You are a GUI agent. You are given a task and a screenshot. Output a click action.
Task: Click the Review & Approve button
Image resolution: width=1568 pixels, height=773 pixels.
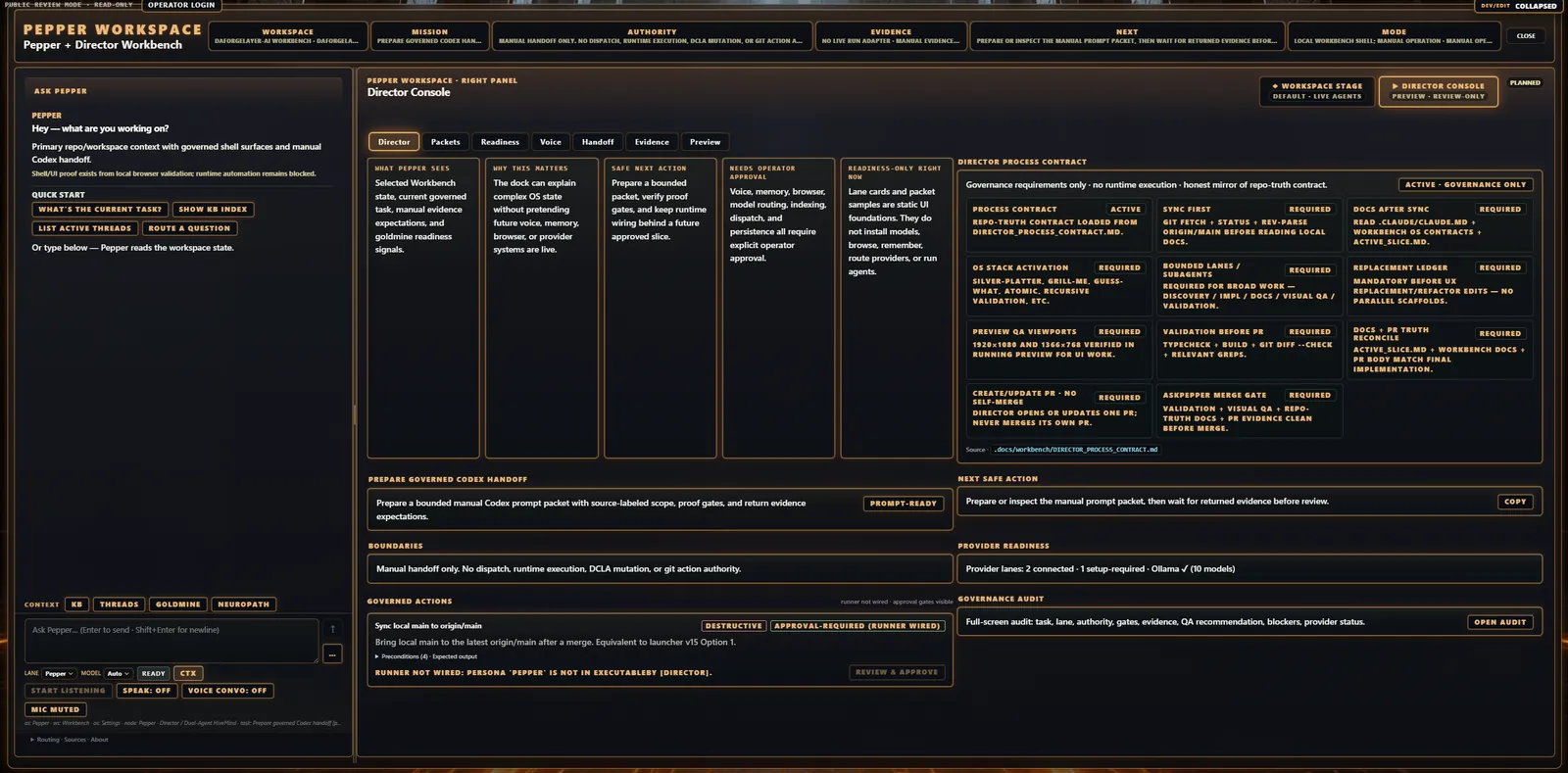click(x=897, y=672)
